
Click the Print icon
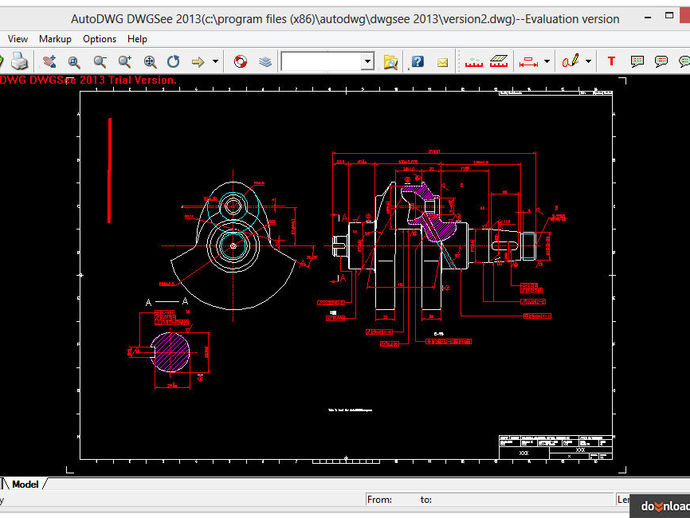click(20, 61)
